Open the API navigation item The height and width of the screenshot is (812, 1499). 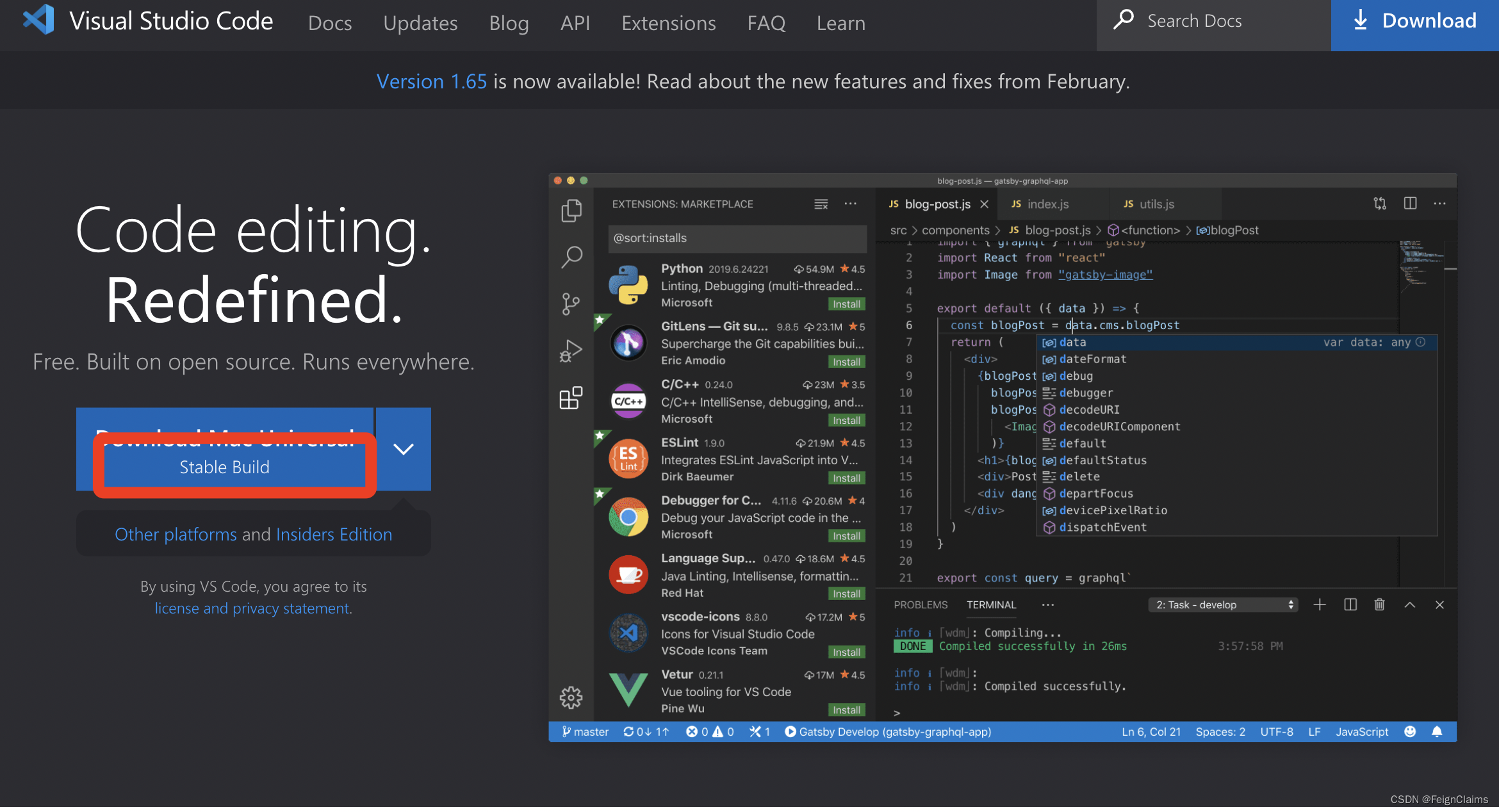[575, 23]
